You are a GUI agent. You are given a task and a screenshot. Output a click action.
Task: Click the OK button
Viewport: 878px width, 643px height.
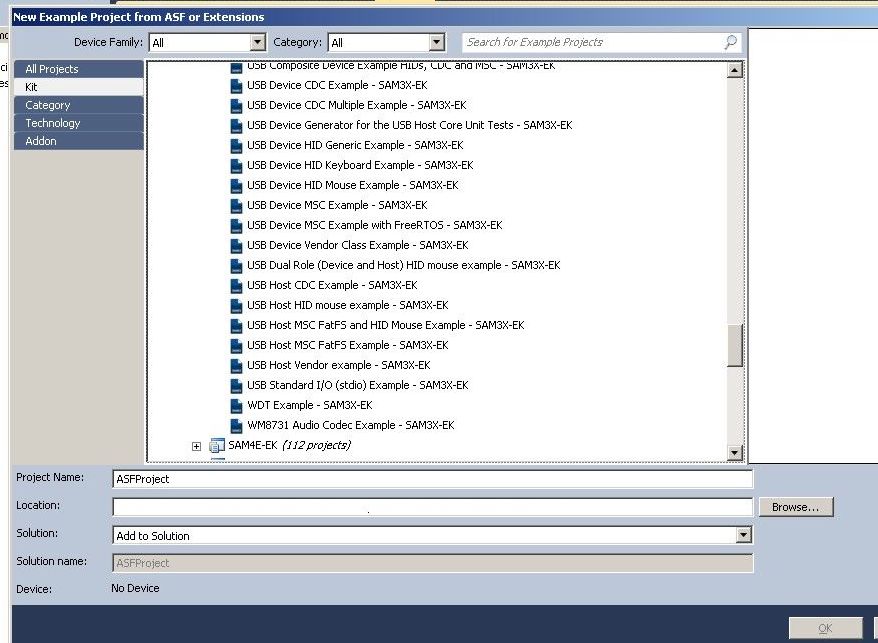tap(825, 628)
